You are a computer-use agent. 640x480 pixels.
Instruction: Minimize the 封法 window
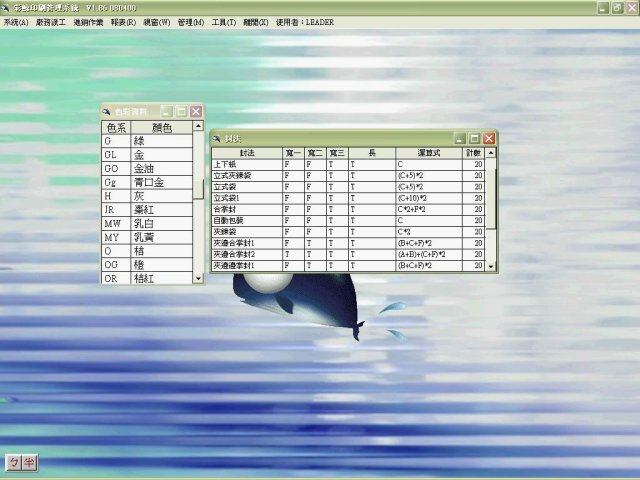(460, 138)
